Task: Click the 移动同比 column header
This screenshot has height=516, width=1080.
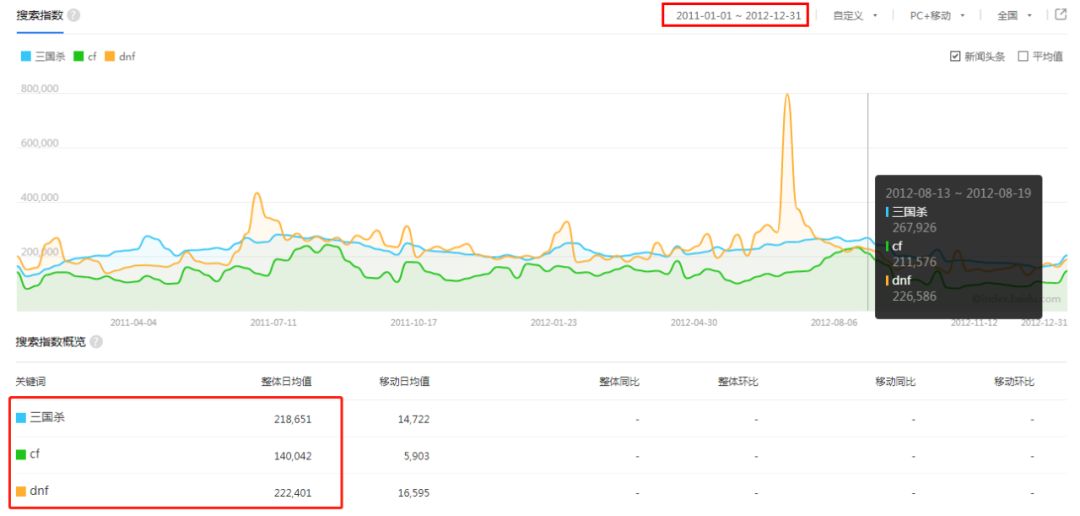Action: (x=895, y=382)
